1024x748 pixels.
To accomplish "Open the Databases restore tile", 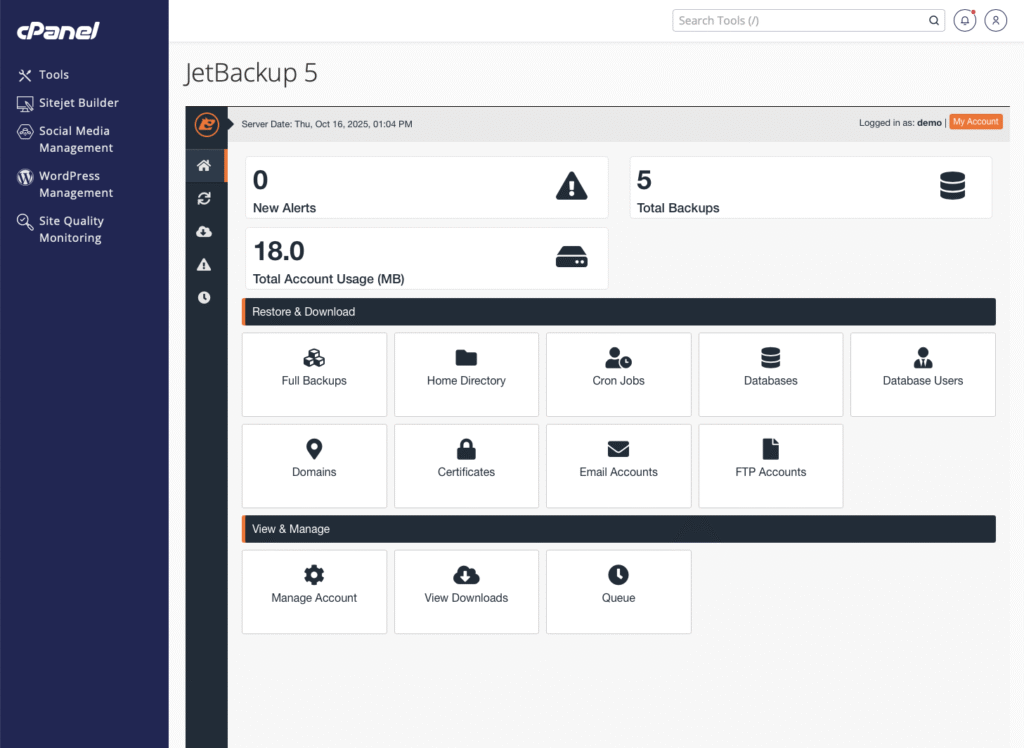I will pos(770,374).
